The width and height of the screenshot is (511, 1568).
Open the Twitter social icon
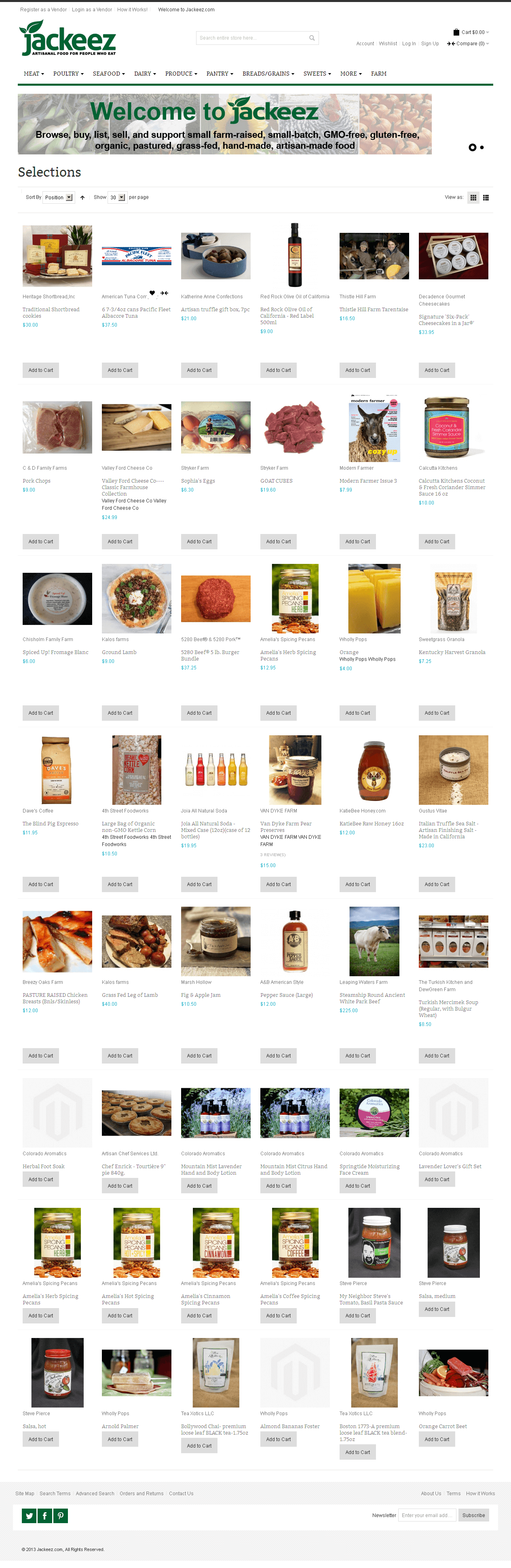29,1515
